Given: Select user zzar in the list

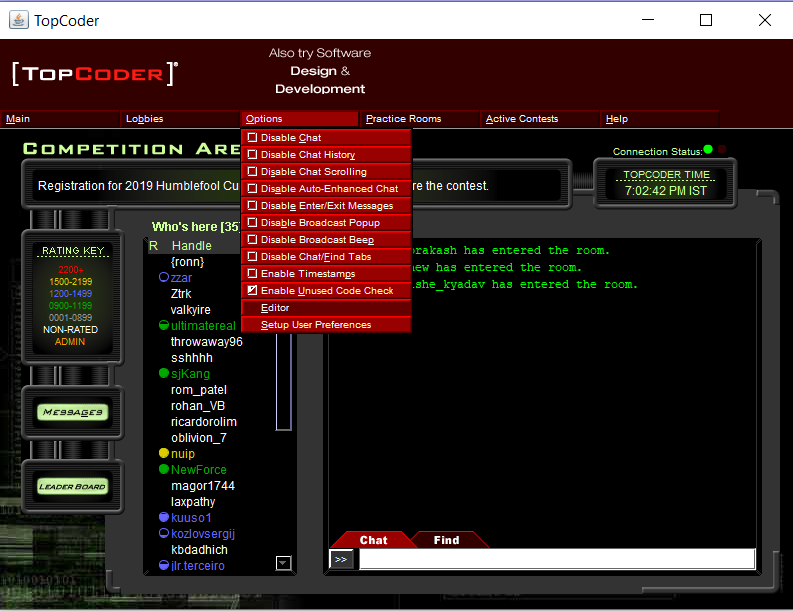Looking at the screenshot, I should [181, 278].
